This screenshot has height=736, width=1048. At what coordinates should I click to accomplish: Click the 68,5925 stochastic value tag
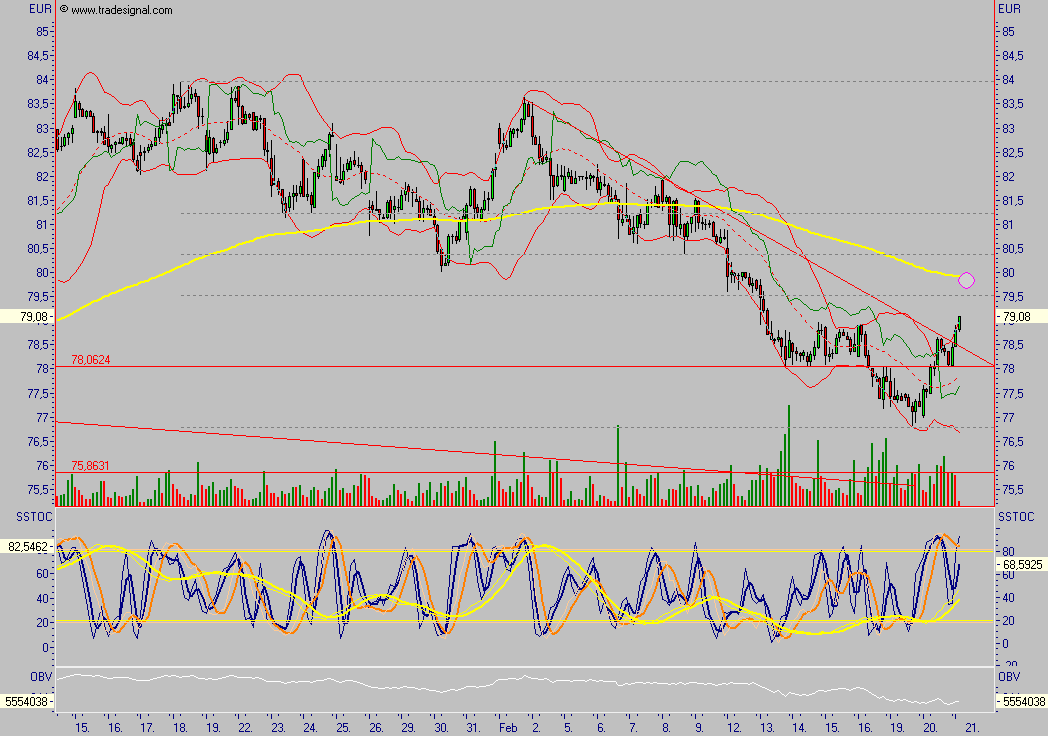pos(1023,564)
